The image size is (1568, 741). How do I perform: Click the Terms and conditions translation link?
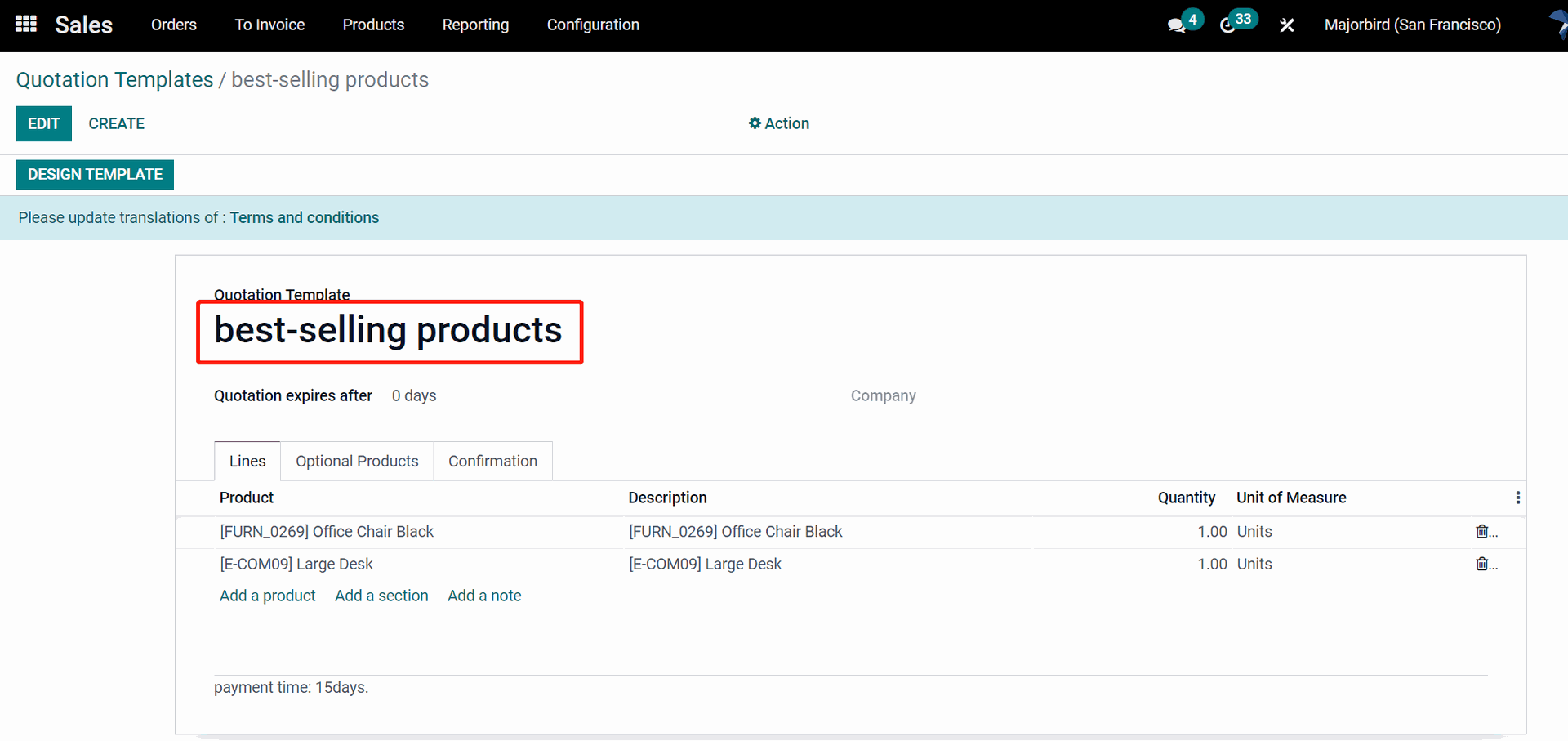304,217
